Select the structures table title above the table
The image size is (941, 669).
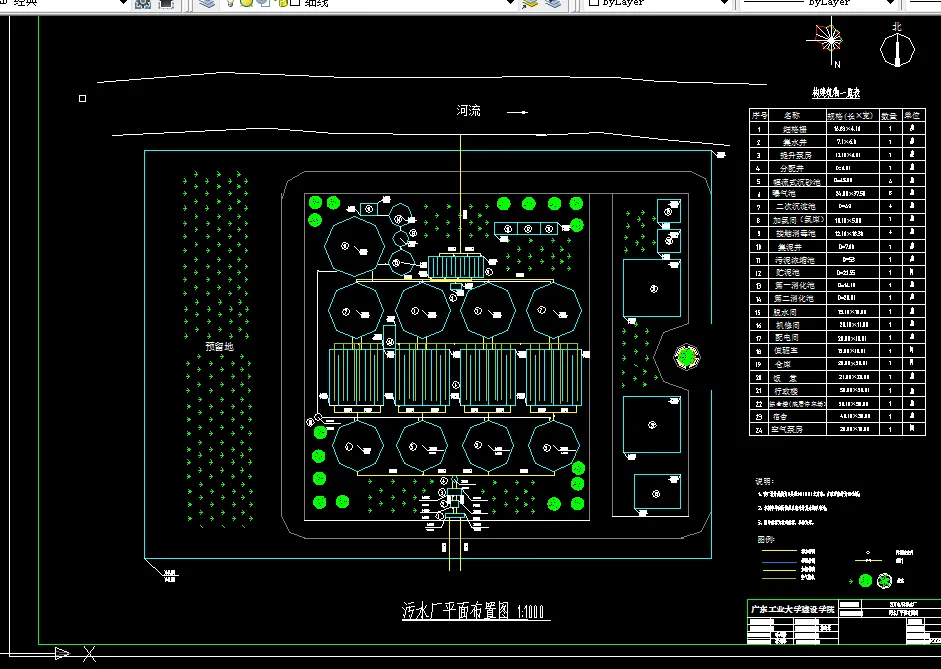pyautogui.click(x=836, y=92)
